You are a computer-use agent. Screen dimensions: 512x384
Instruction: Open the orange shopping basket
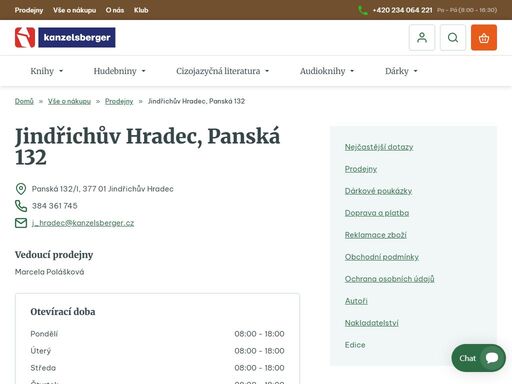[x=484, y=37]
